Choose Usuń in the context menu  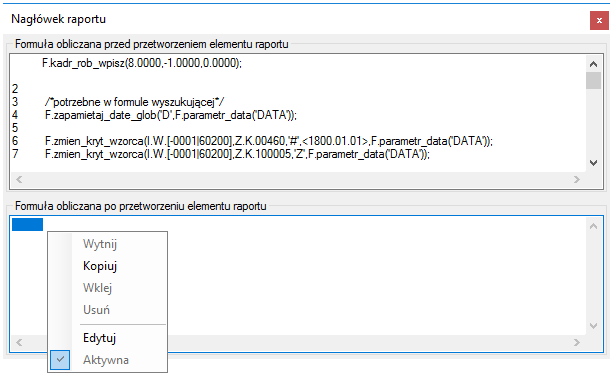[x=96, y=310]
